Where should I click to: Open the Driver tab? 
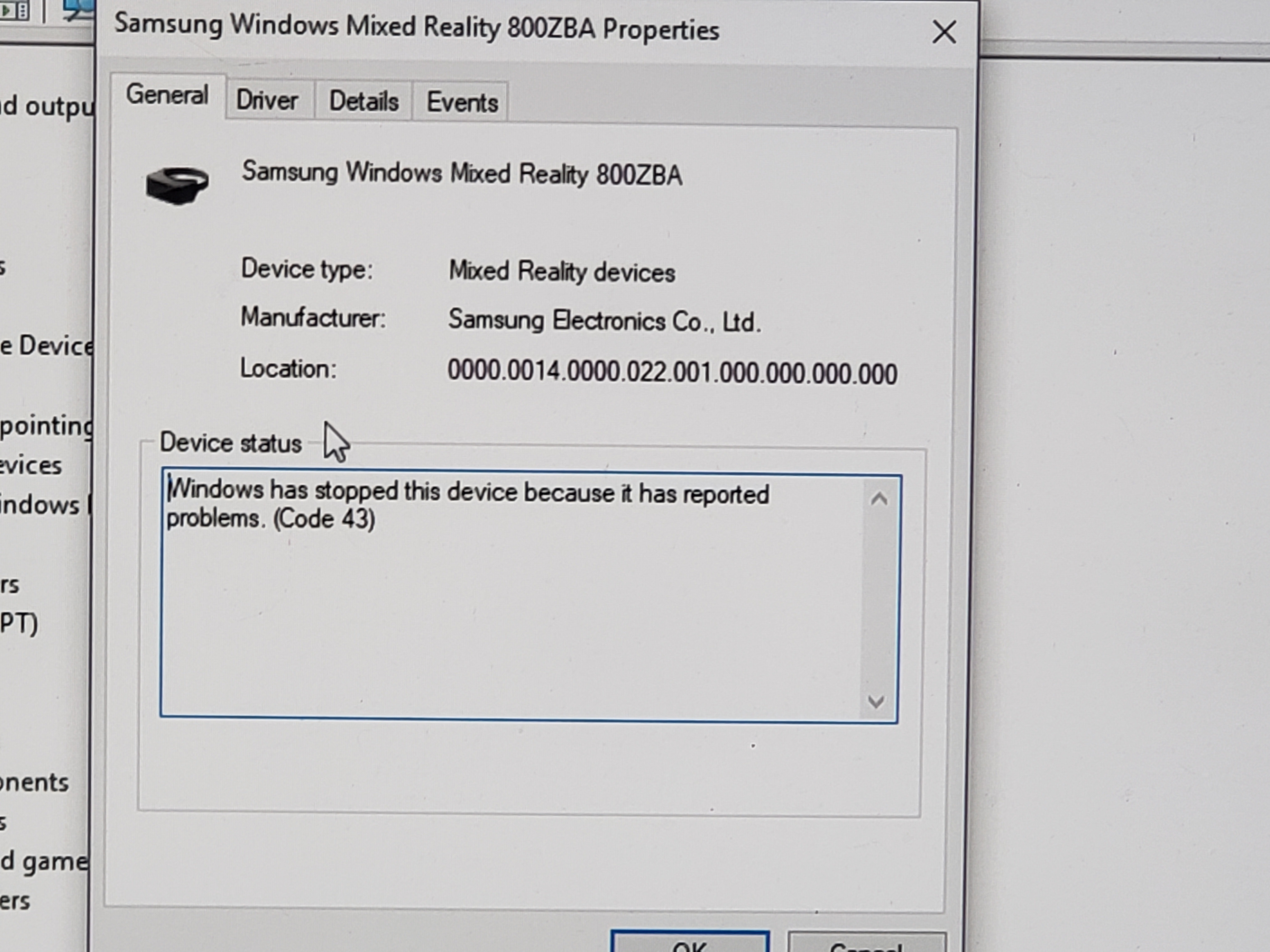[267, 101]
